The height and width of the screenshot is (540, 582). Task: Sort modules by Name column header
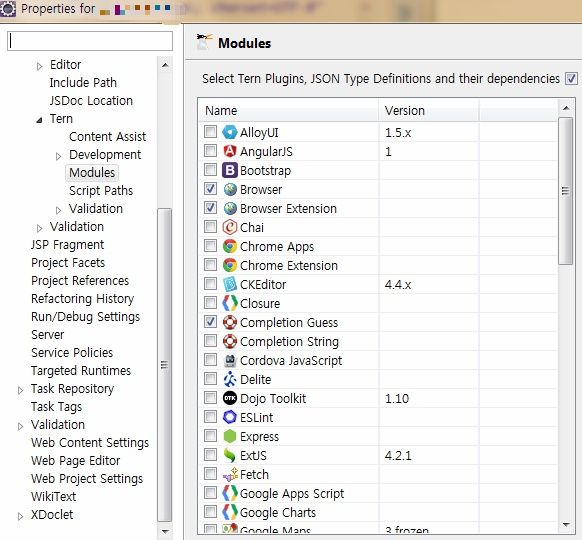click(288, 110)
